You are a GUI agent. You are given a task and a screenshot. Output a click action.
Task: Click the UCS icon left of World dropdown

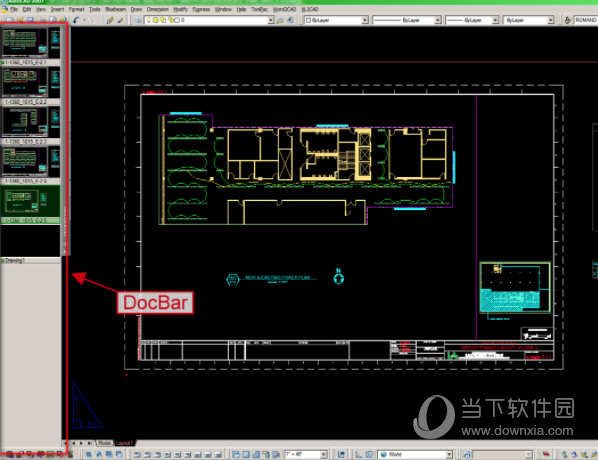coord(358,454)
